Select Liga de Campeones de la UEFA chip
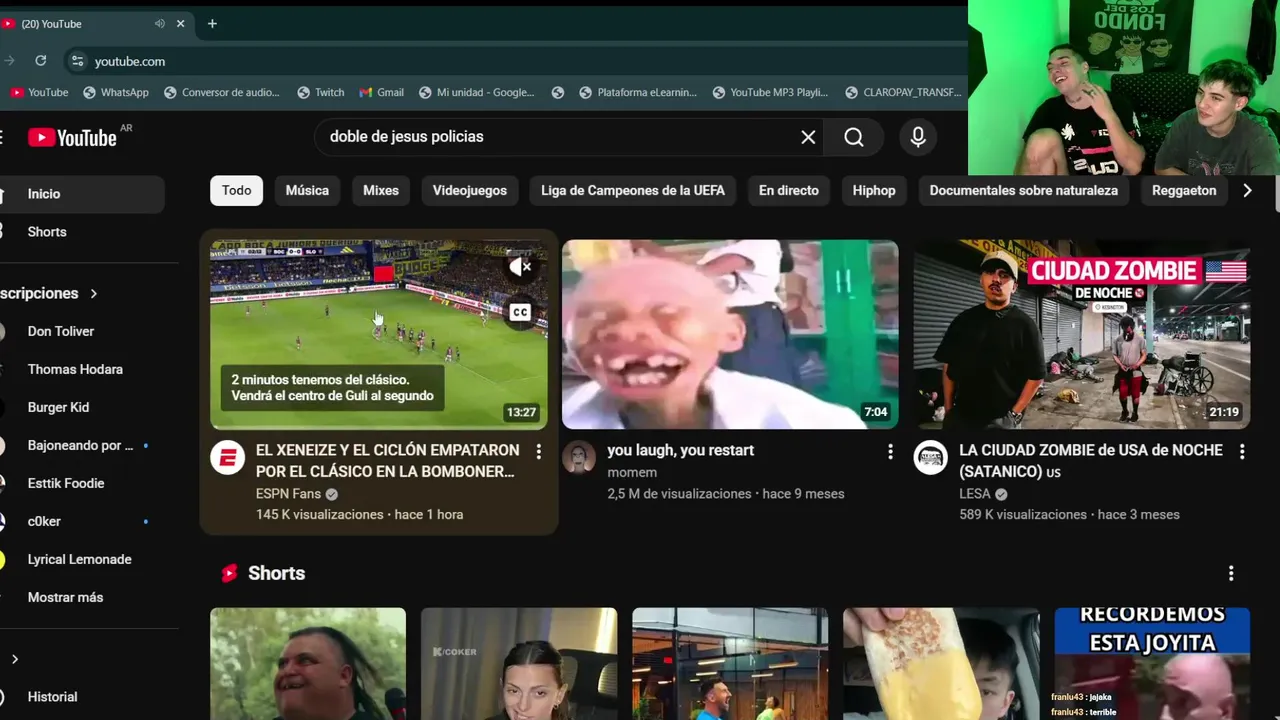Image resolution: width=1280 pixels, height=720 pixels. point(633,190)
